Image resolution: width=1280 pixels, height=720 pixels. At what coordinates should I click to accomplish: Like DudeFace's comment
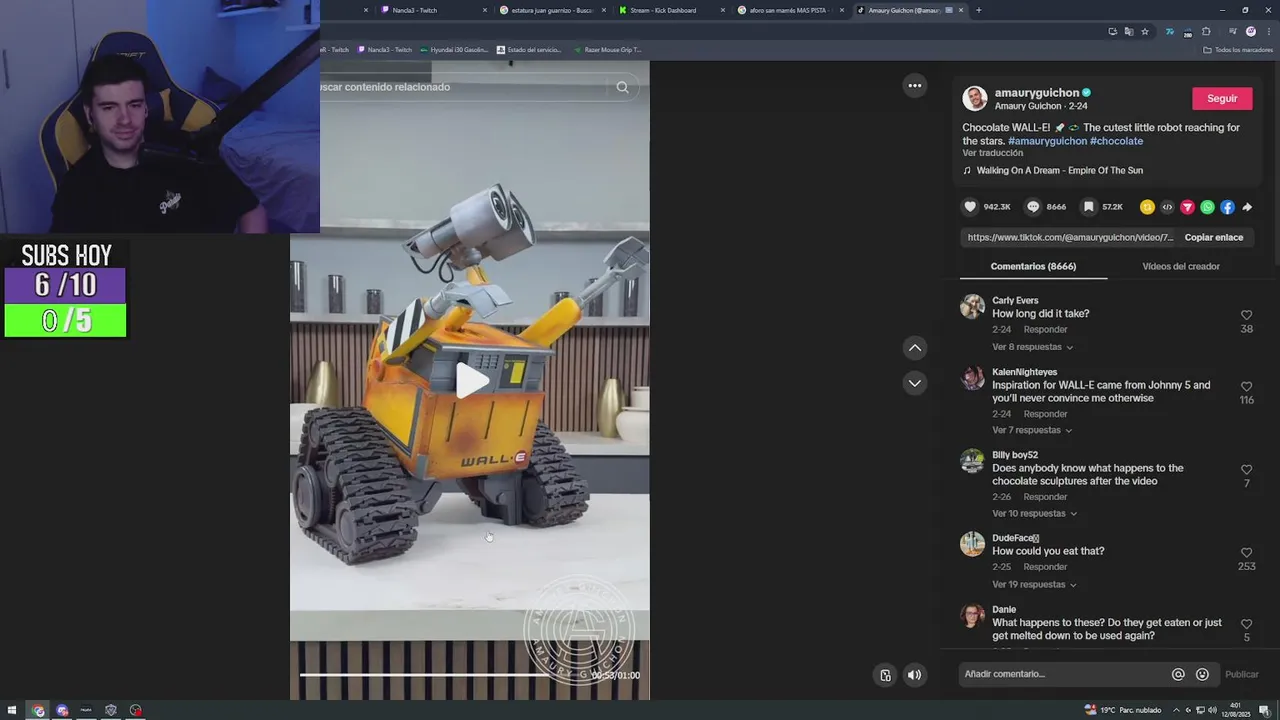click(1246, 552)
